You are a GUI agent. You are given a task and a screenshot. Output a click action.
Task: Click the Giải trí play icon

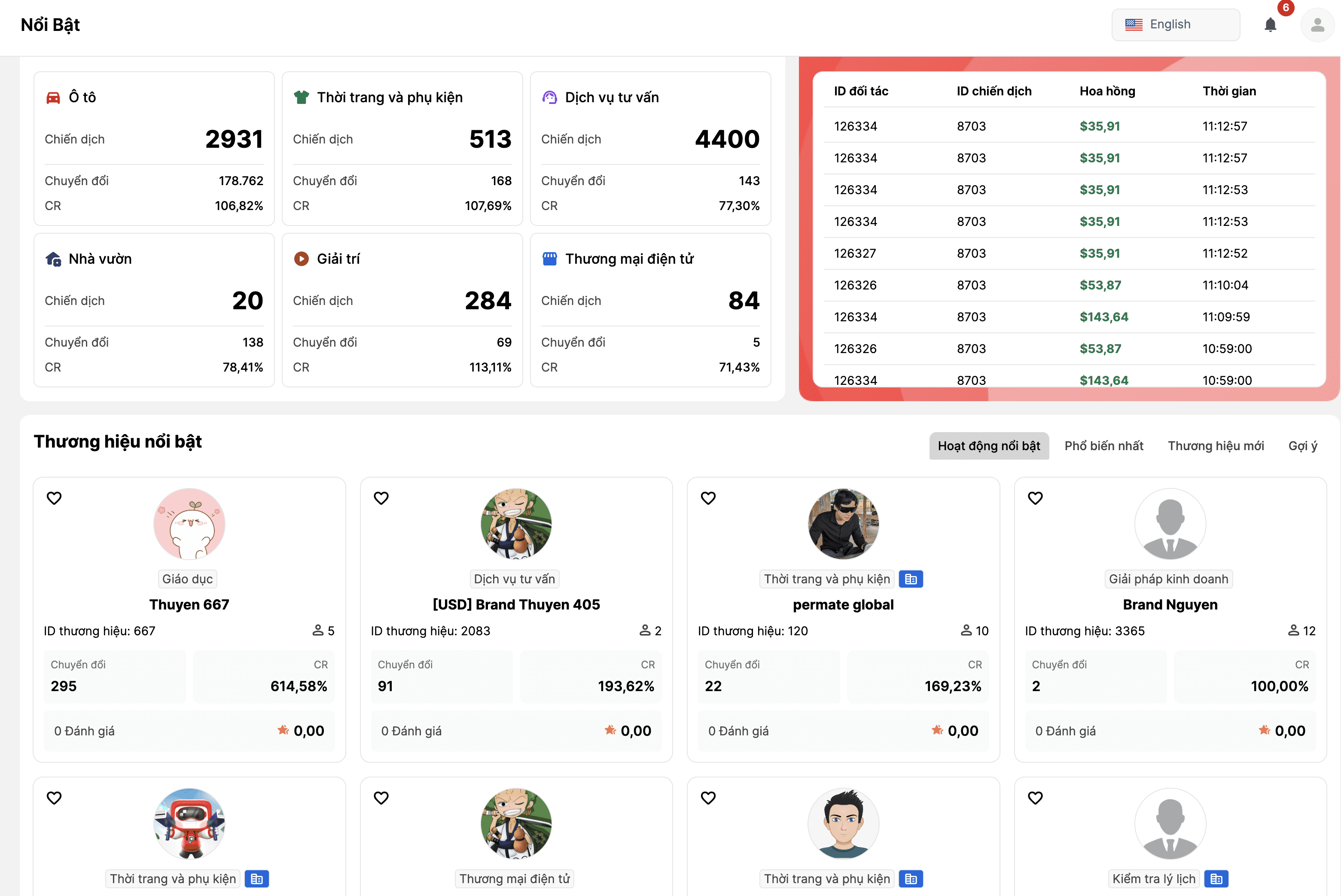(301, 259)
